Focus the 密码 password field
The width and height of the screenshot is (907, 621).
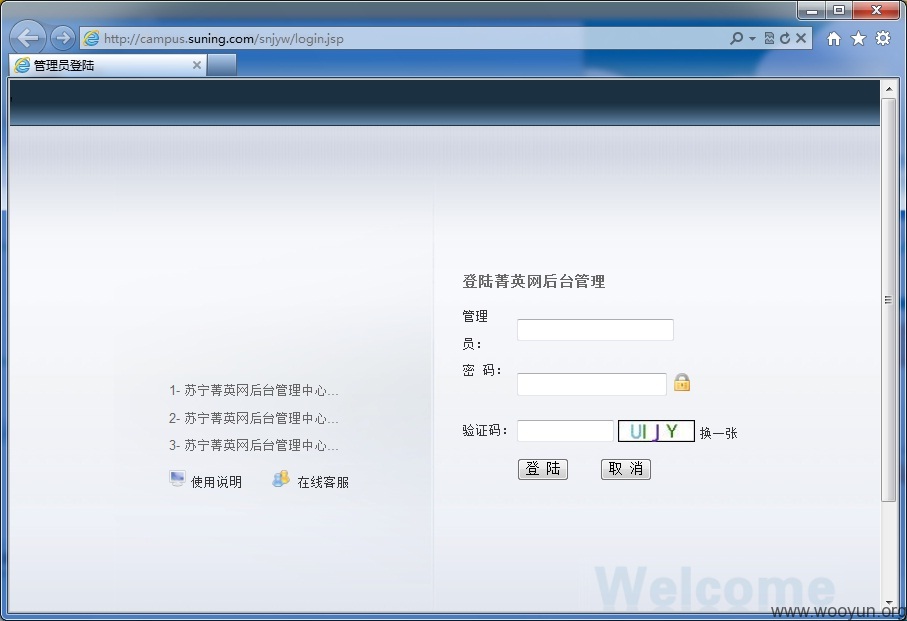(x=592, y=385)
